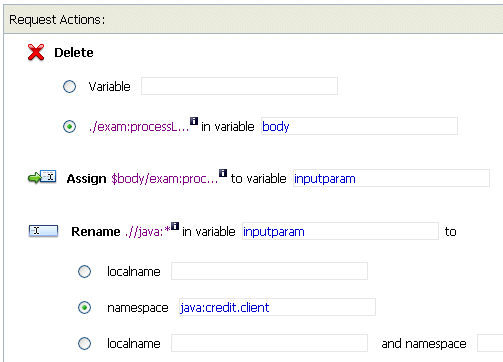Image resolution: width=503 pixels, height=362 pixels.
Task: Select the namespace radio button under Rename
Action: [x=84, y=307]
